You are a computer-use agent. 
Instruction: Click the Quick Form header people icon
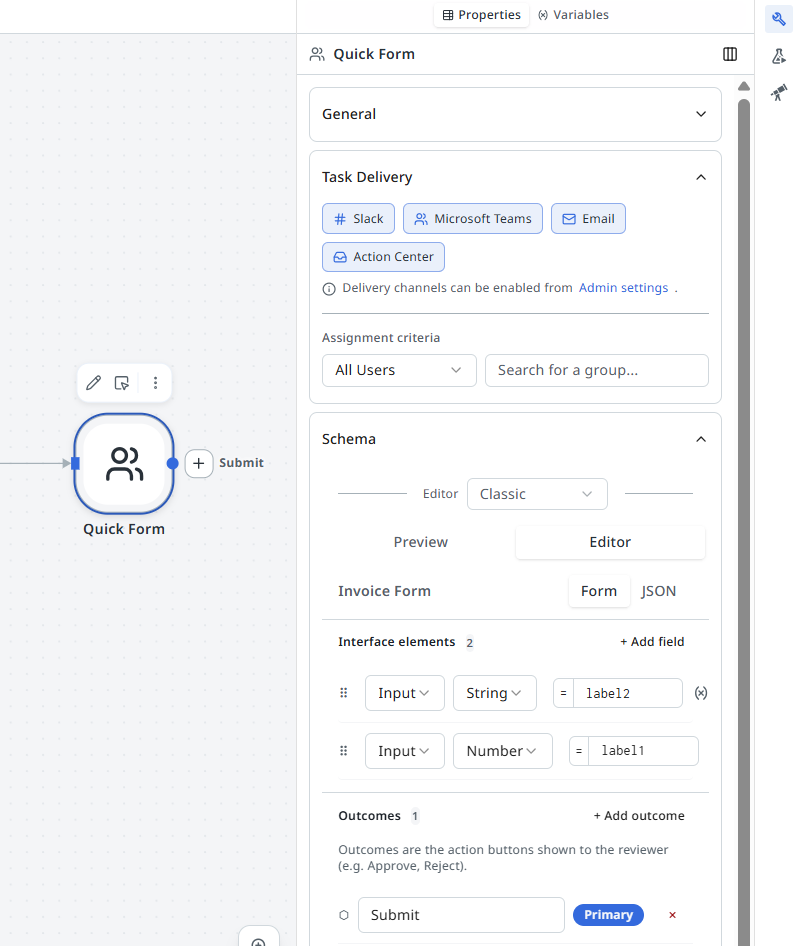tap(317, 54)
